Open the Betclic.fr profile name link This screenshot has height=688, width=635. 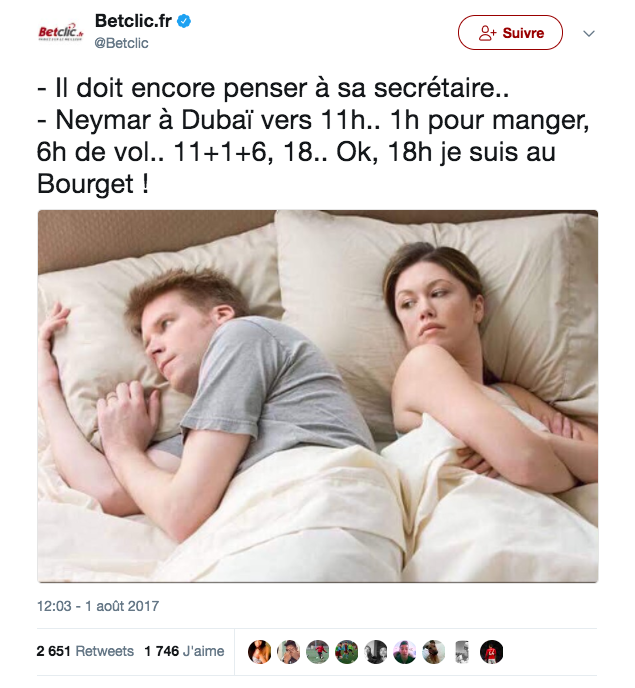(x=133, y=21)
